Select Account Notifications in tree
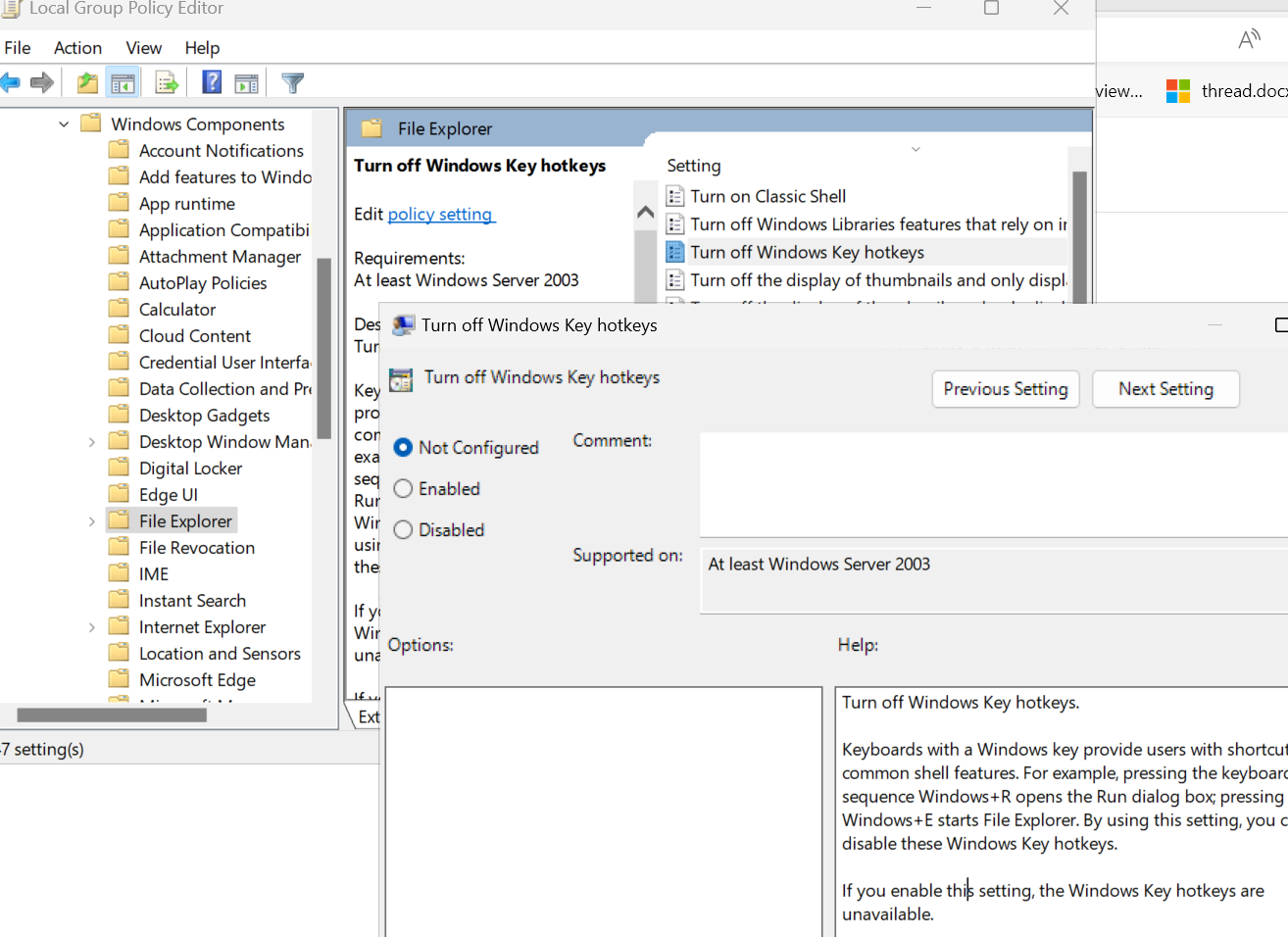This screenshot has width=1288, height=937. pyautogui.click(x=222, y=151)
